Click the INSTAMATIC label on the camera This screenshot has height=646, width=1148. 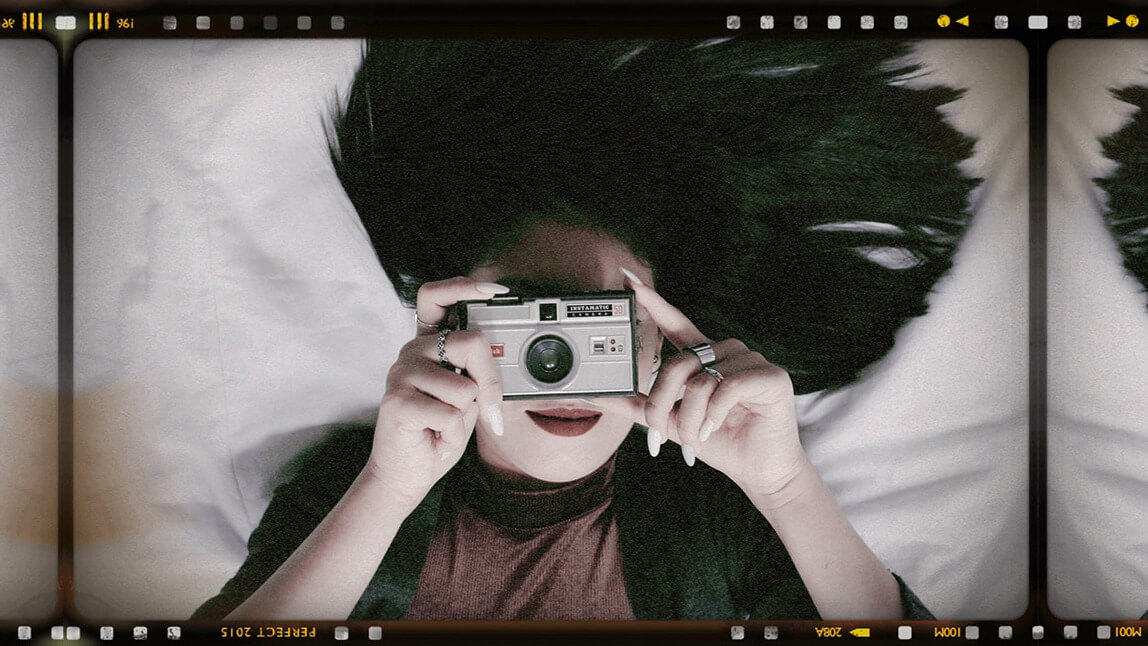590,310
